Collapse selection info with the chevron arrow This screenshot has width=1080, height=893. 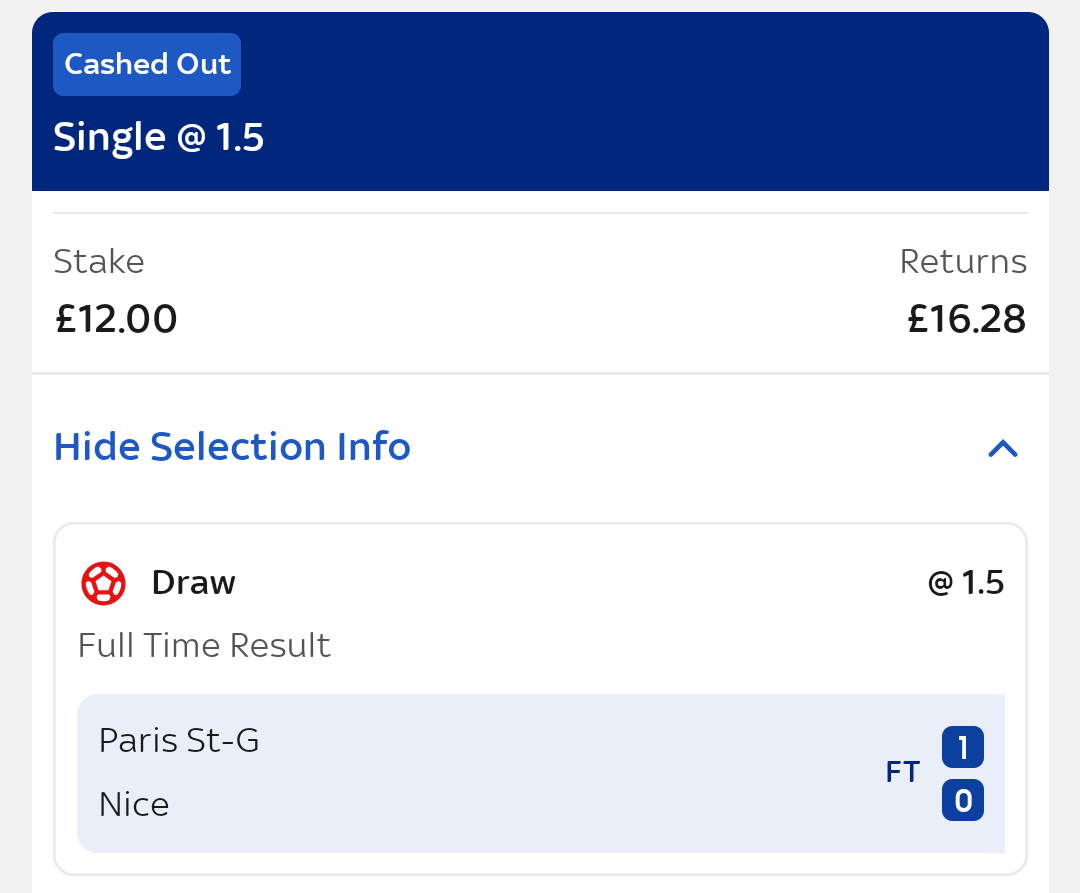[1002, 448]
